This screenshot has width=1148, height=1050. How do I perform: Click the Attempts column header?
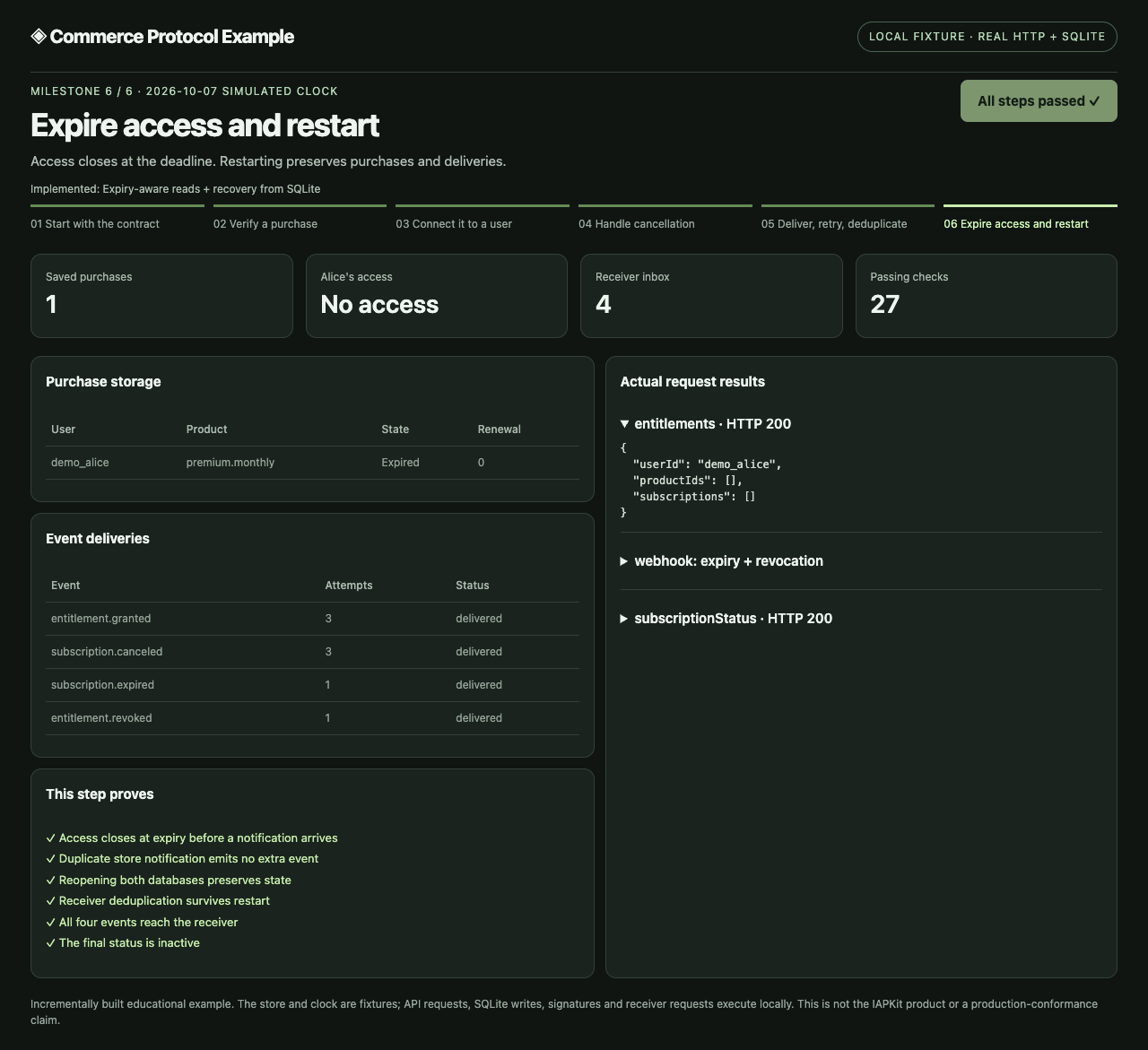[349, 585]
